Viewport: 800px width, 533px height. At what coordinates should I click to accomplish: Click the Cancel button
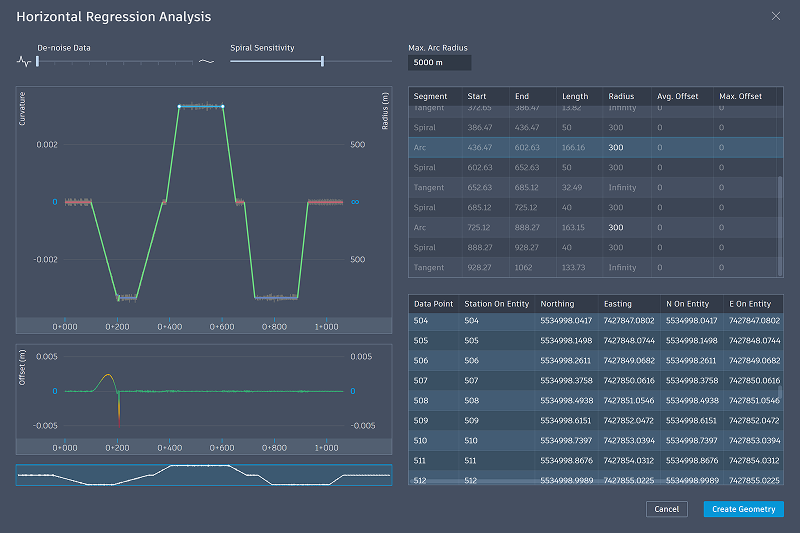pyautogui.click(x=666, y=509)
